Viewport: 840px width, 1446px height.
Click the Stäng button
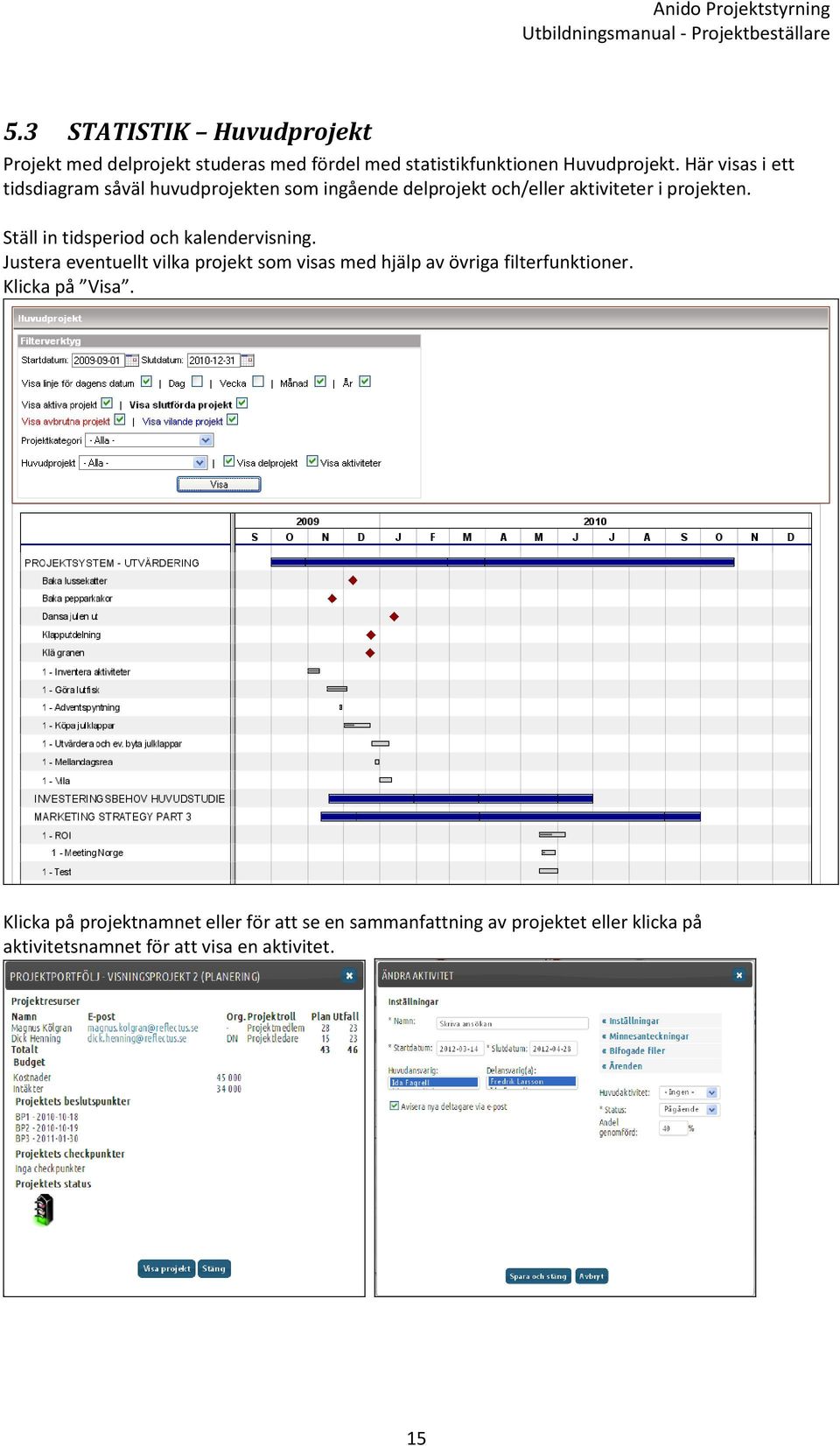[x=213, y=1268]
